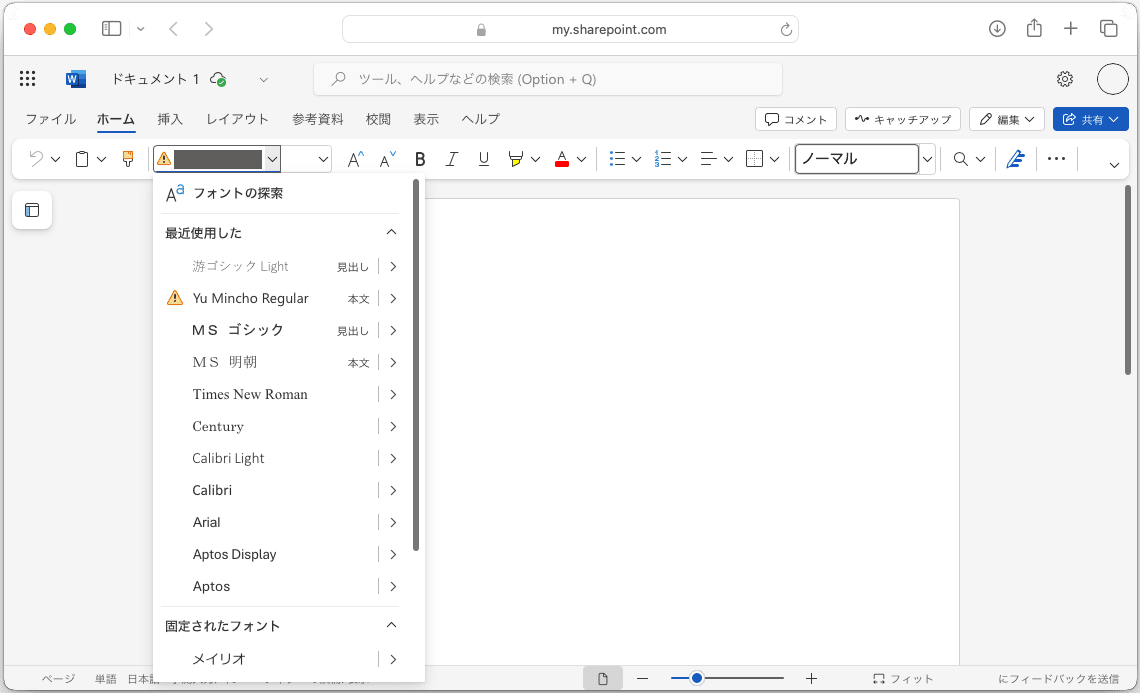This screenshot has height=693, width=1140.
Task: Click the Word logo icon
Action: tap(76, 79)
